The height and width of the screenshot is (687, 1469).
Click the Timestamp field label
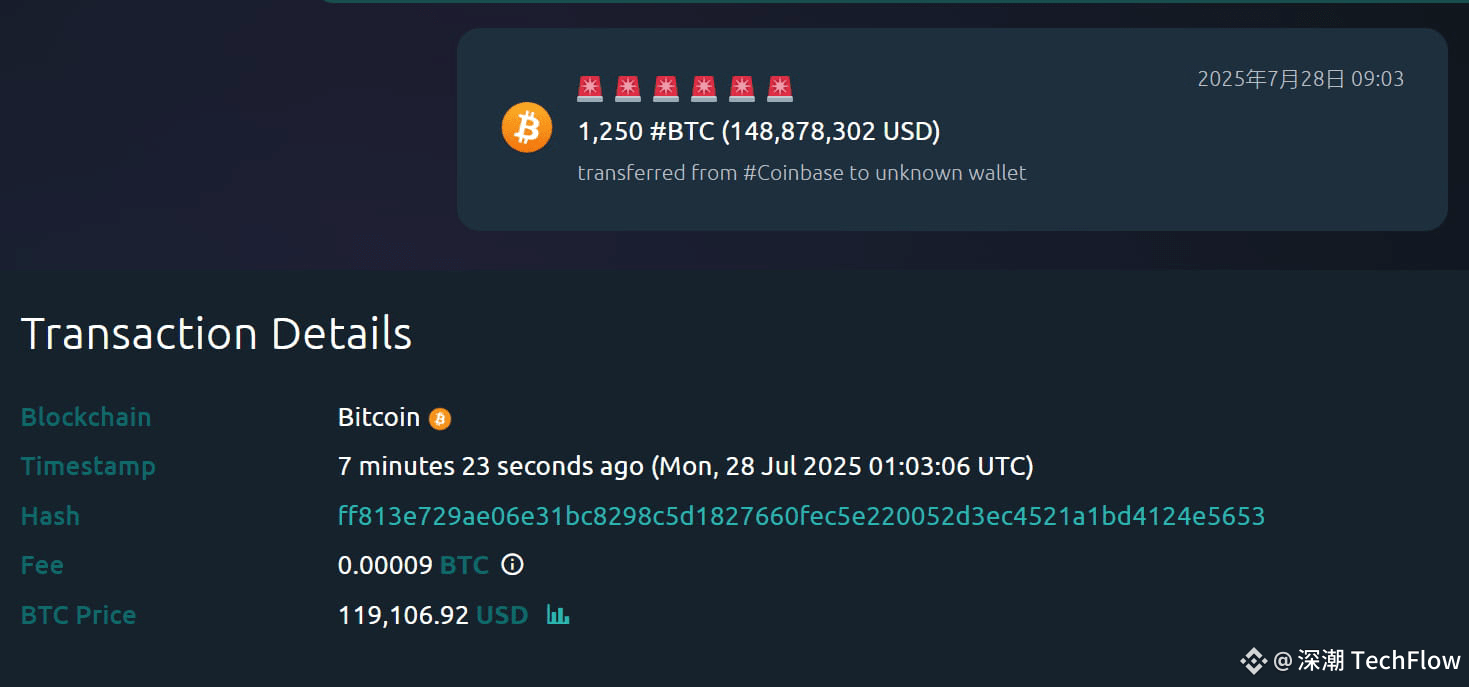coord(88,466)
